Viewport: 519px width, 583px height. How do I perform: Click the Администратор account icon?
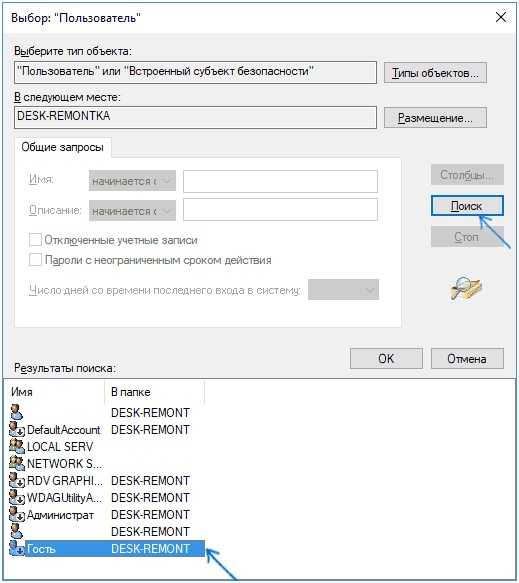point(17,515)
